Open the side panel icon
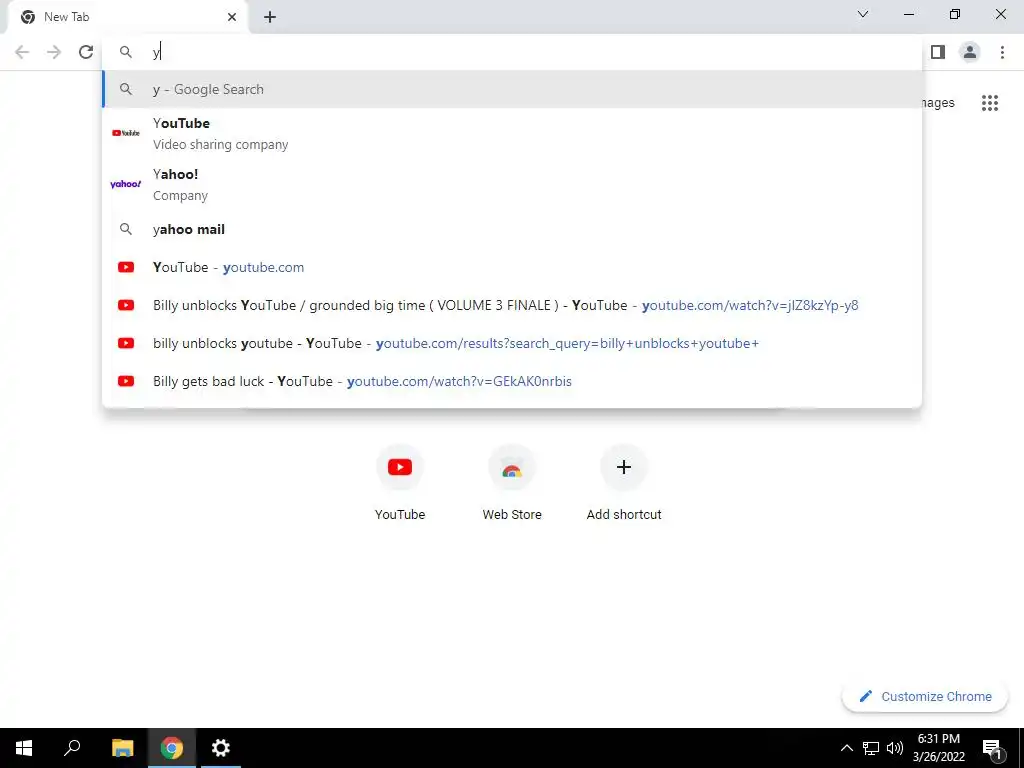Viewport: 1024px width, 768px height. 938,52
